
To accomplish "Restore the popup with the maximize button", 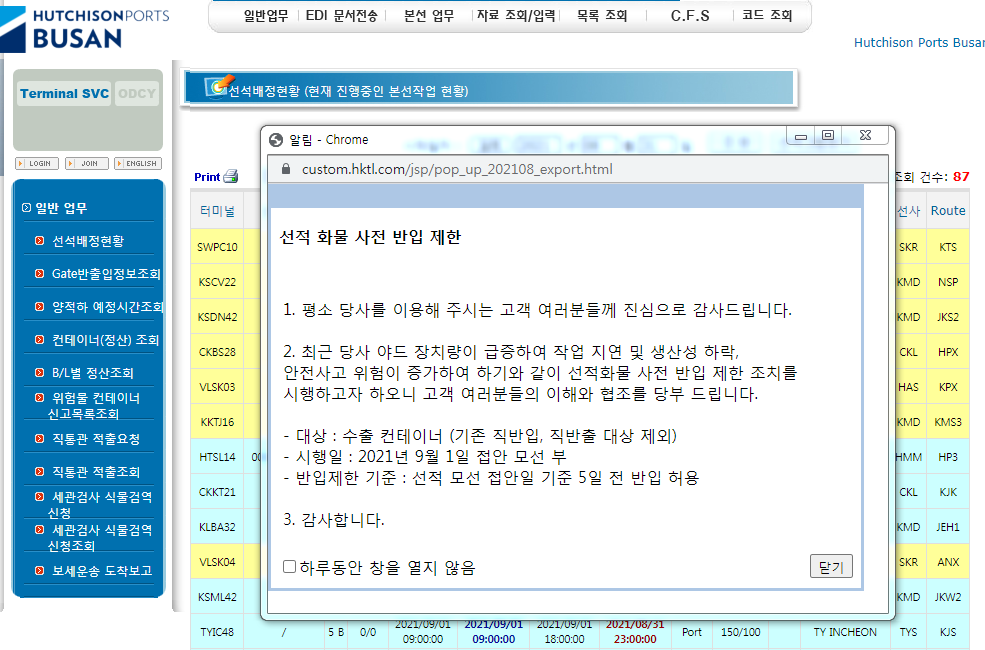I will click(828, 135).
